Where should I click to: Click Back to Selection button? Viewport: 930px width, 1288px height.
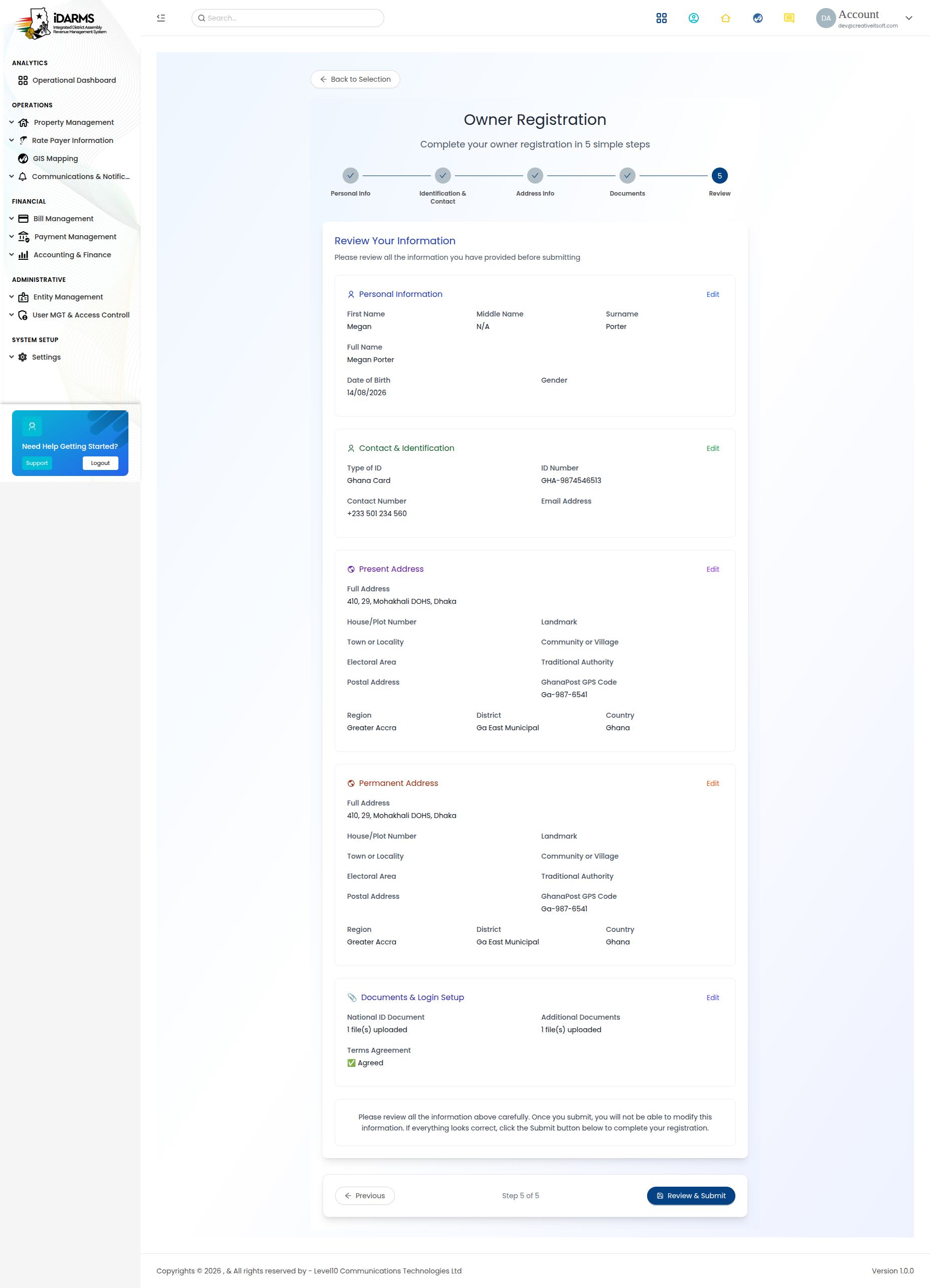[355, 80]
